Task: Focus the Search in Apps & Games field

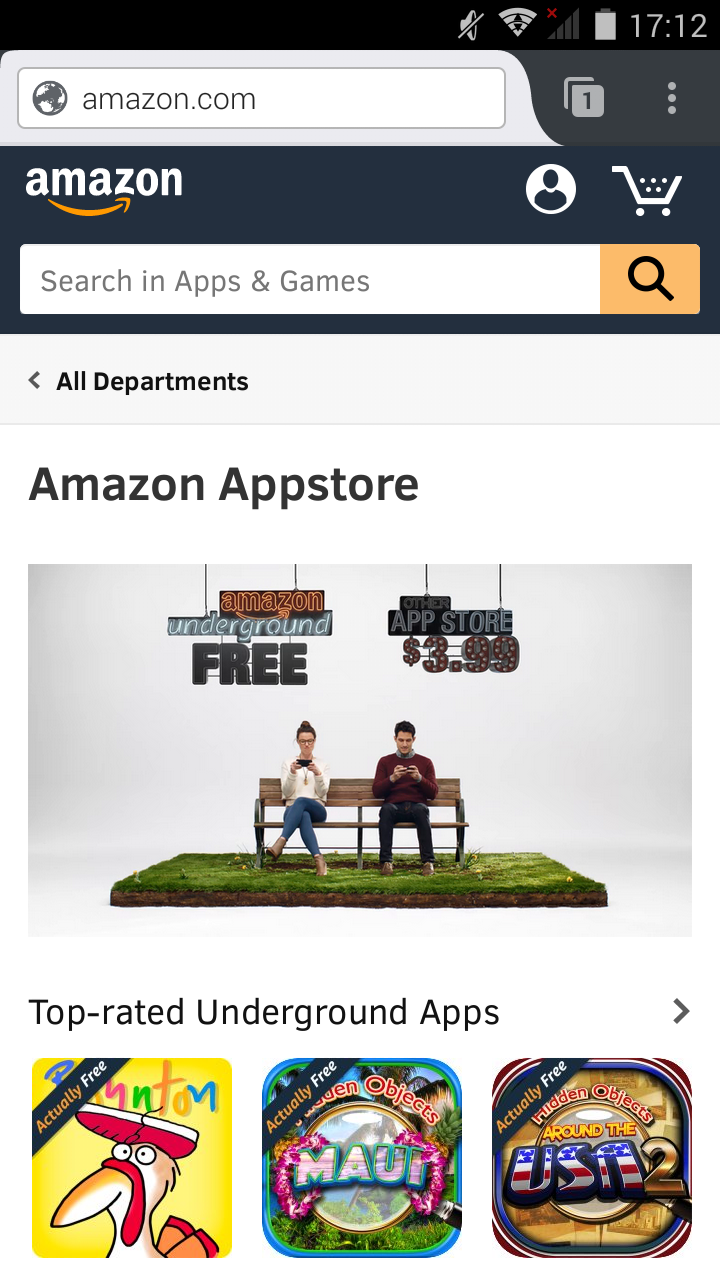Action: [310, 279]
